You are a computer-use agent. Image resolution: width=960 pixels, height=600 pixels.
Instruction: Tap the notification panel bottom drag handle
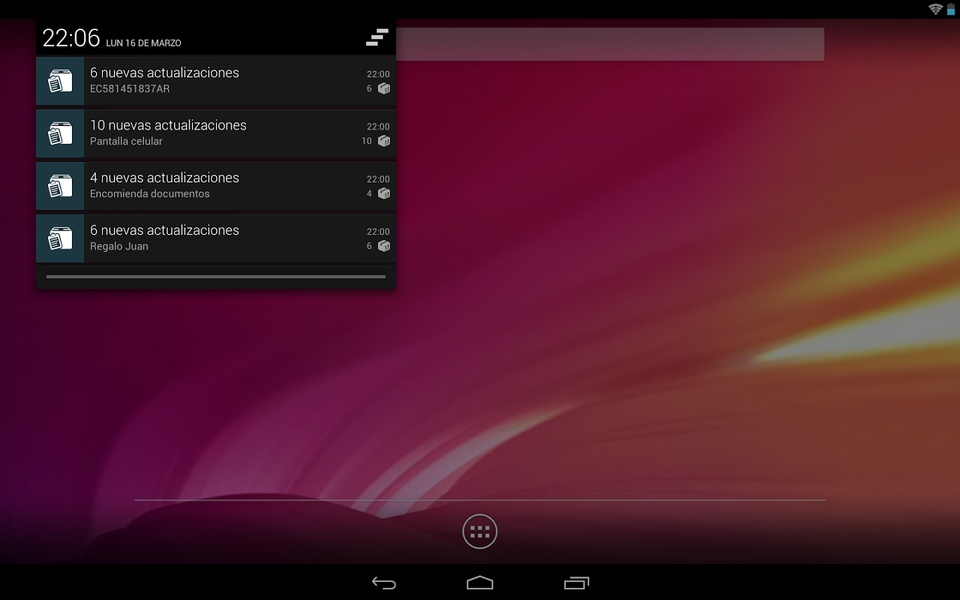click(x=216, y=277)
